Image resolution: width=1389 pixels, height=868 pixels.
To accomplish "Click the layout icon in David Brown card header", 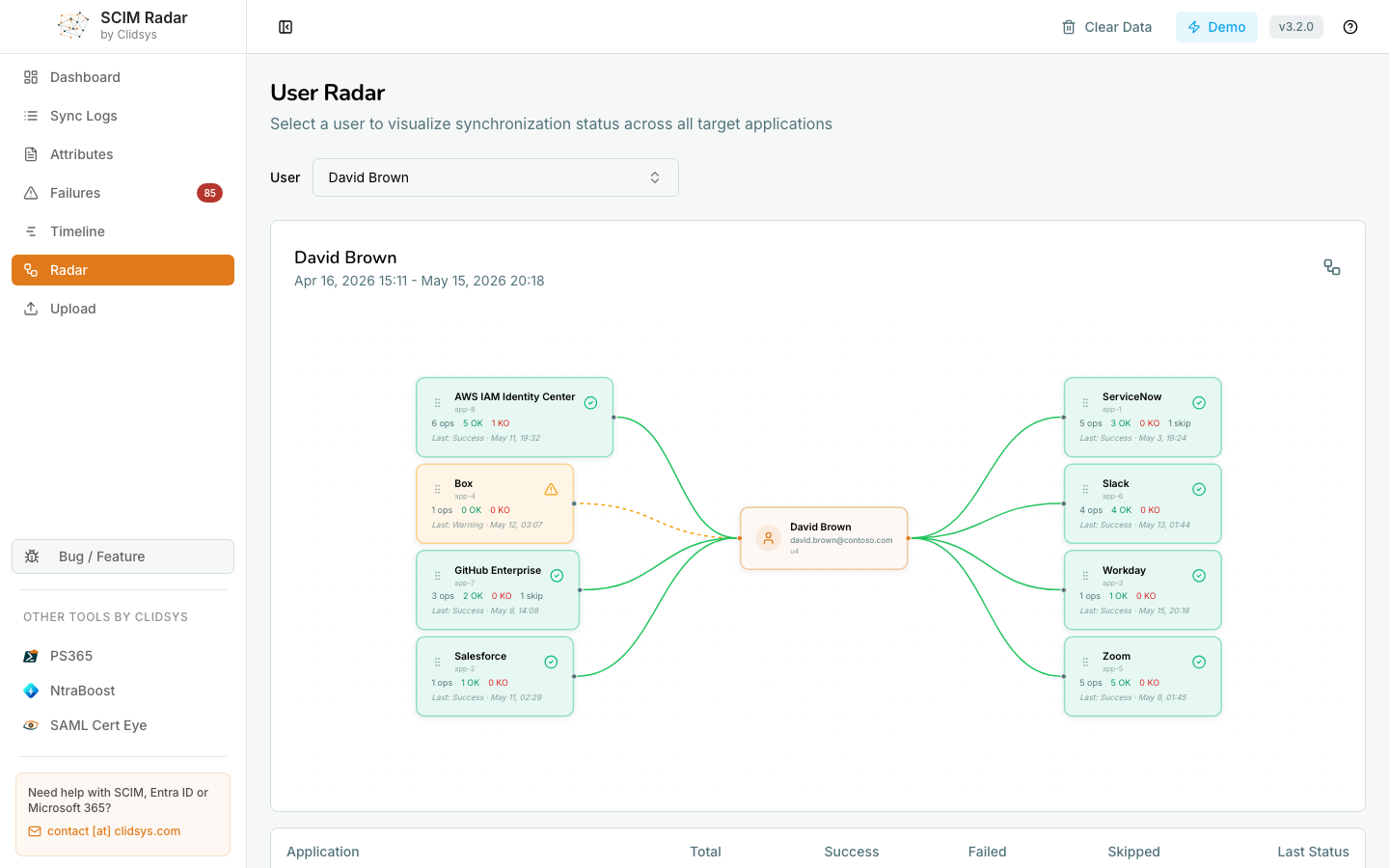I will click(x=1332, y=267).
